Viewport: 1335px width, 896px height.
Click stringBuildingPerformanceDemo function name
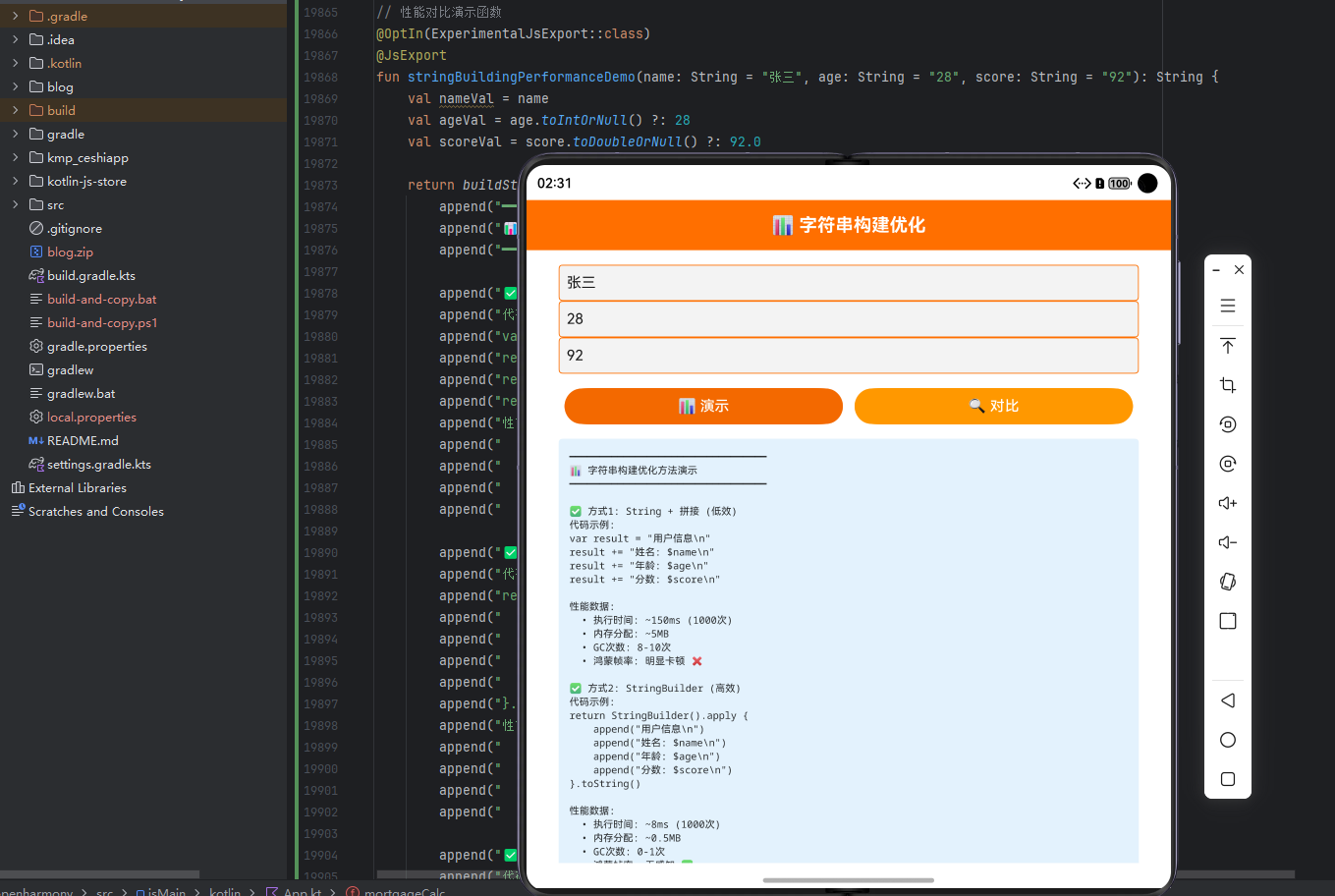[522, 77]
